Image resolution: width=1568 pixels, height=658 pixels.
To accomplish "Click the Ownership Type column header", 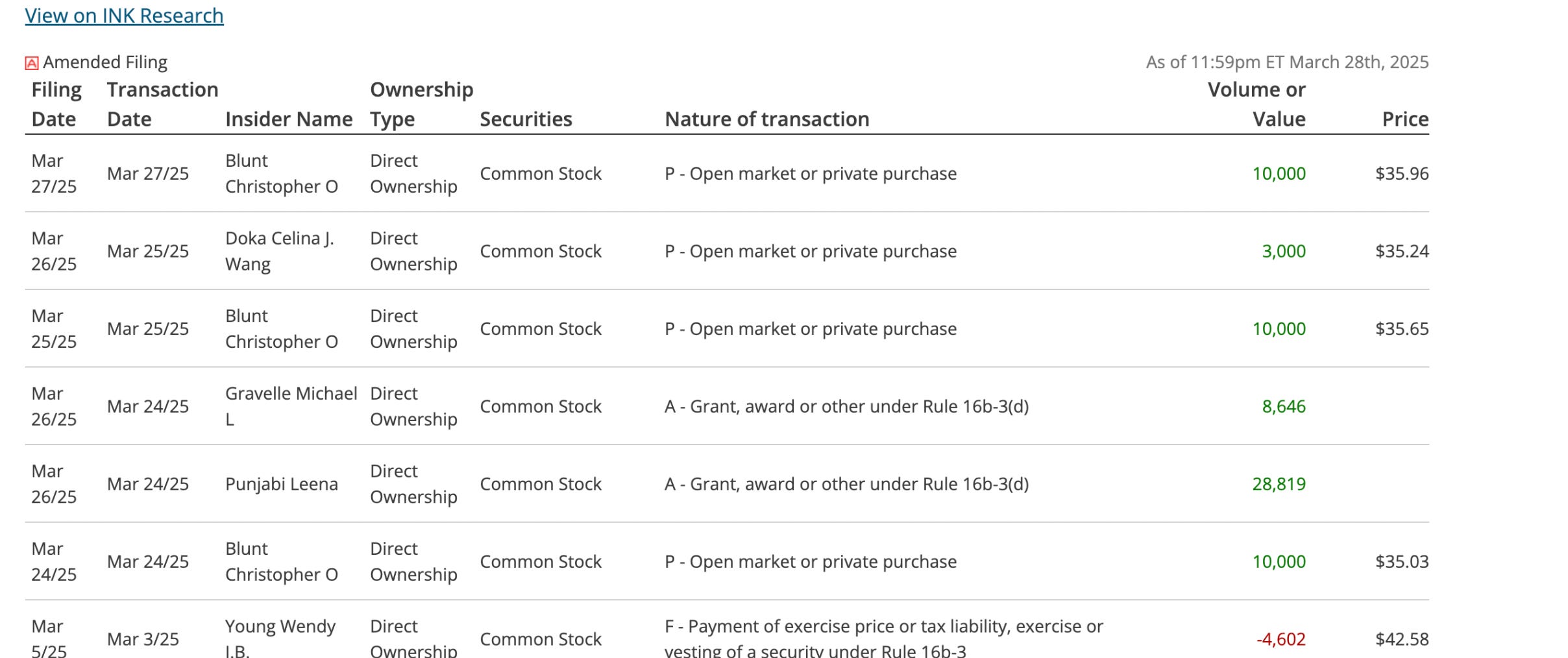I will pos(421,104).
